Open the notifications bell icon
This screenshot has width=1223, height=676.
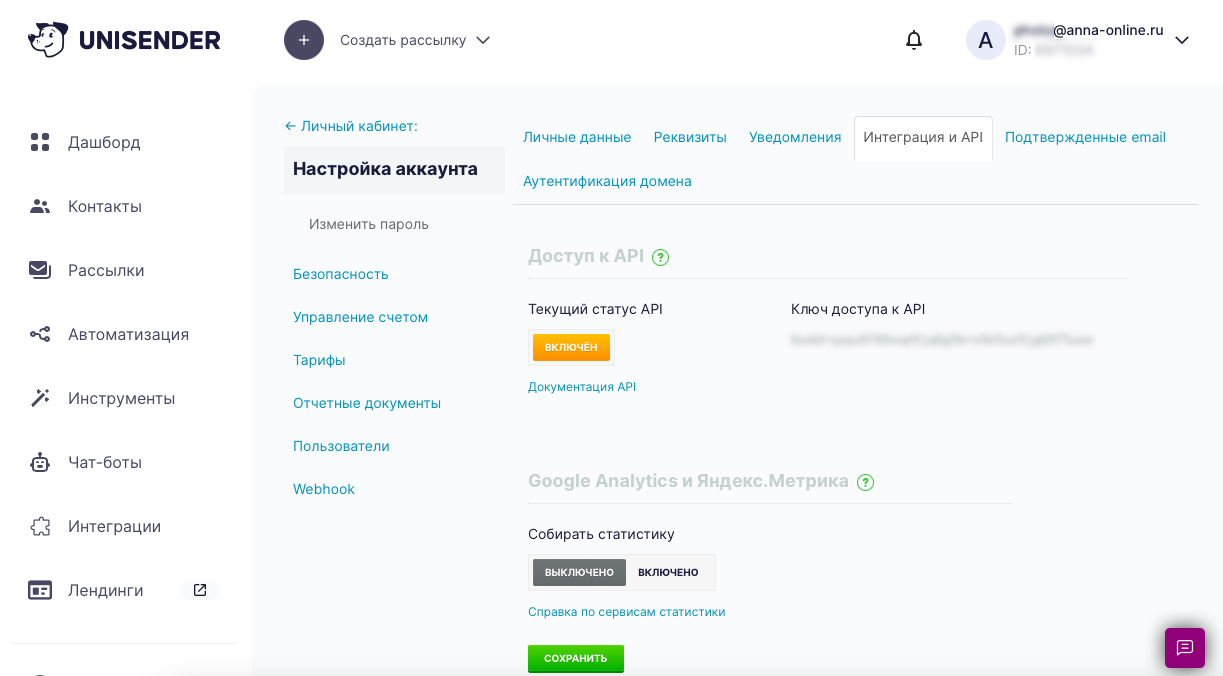(914, 40)
